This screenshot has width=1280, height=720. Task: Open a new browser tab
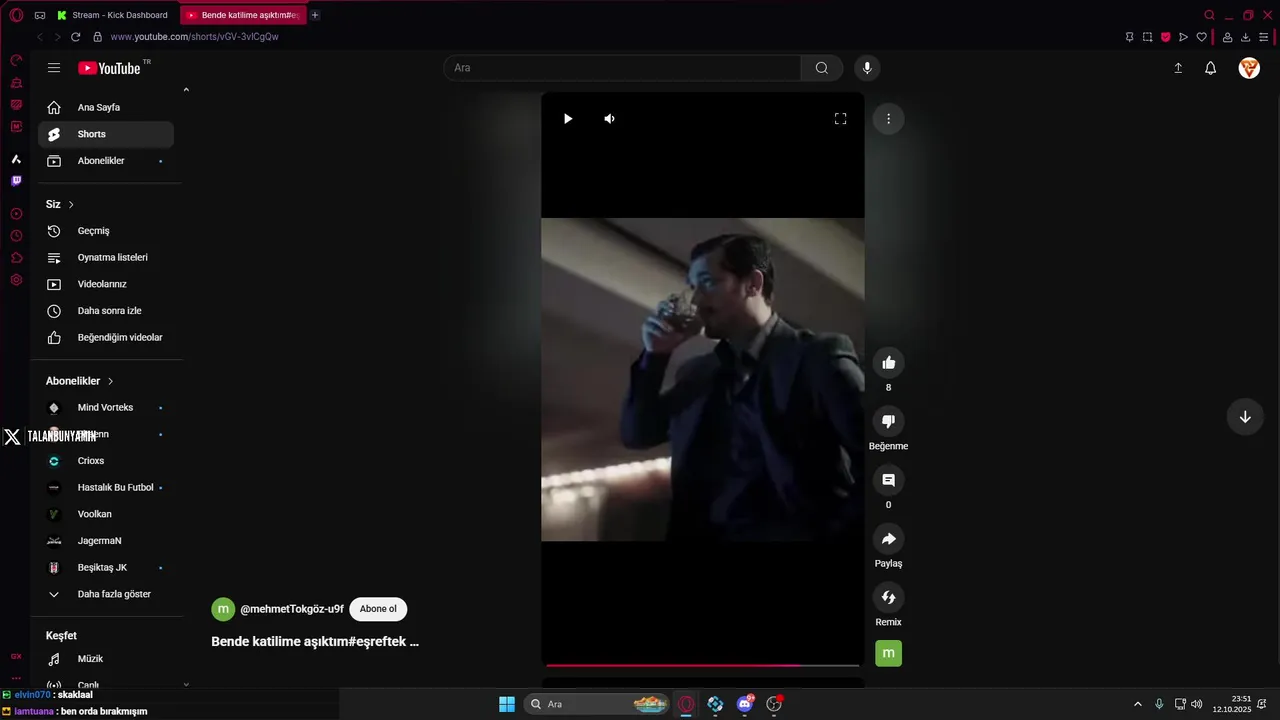click(x=315, y=15)
